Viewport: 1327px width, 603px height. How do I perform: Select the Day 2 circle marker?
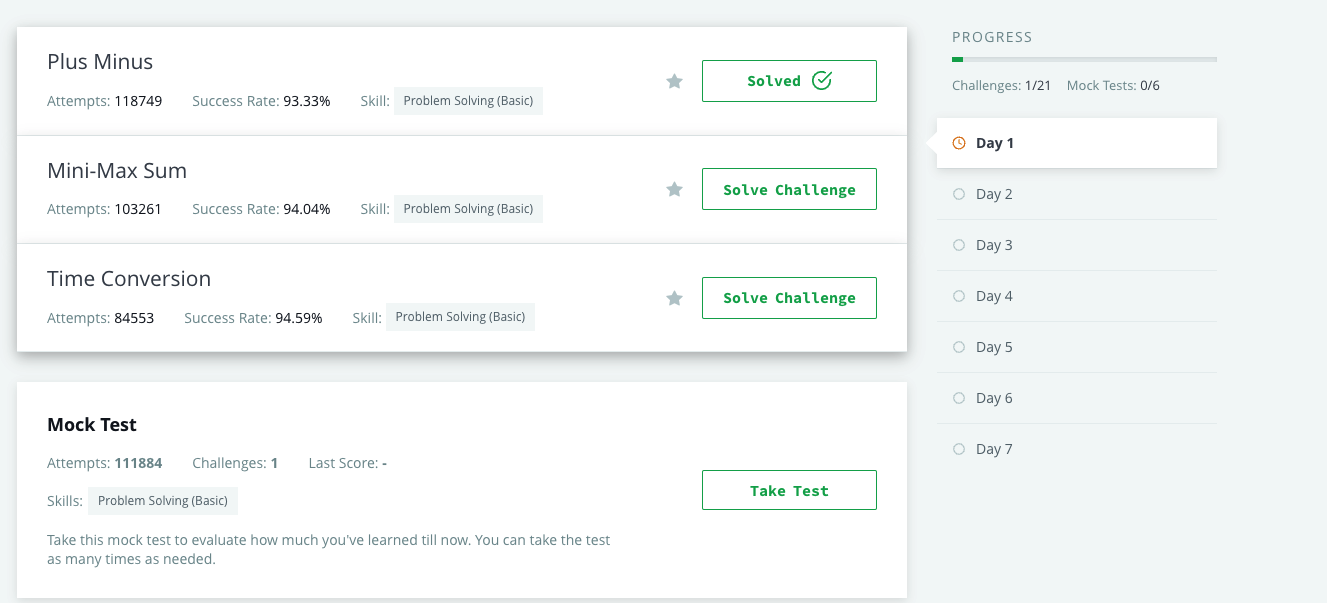pyautogui.click(x=959, y=194)
